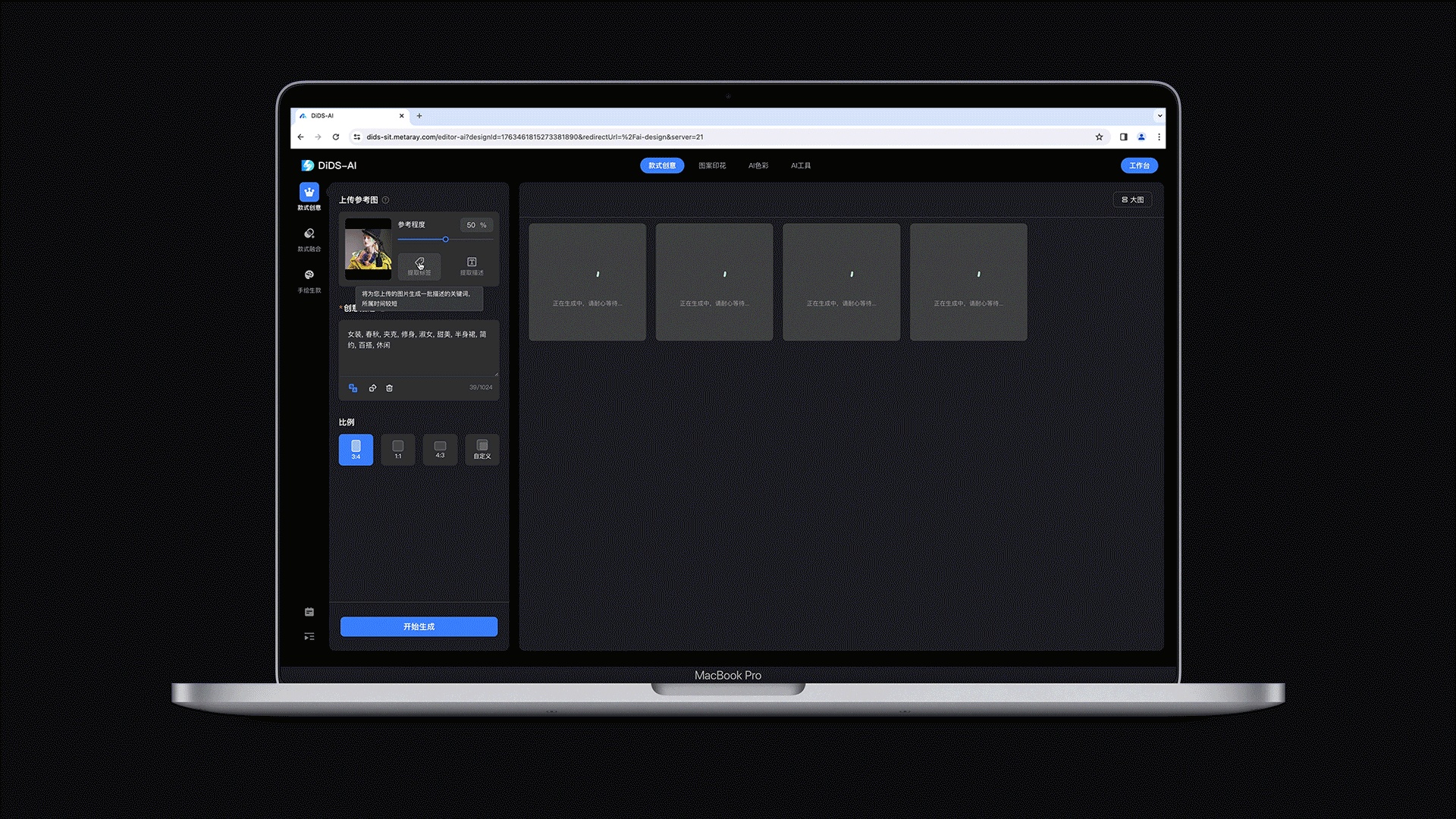
Task: Click the 参考程度 reference strength slider handle
Action: (446, 240)
